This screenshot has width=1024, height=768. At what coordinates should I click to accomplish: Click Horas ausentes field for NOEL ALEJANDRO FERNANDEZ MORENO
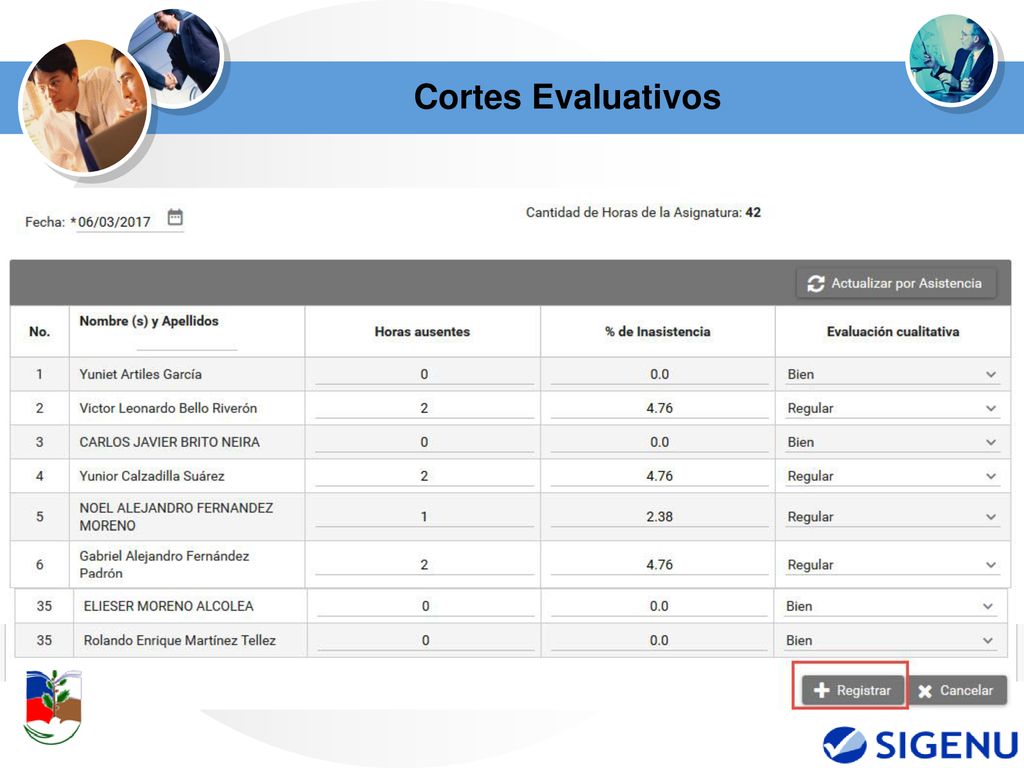424,517
